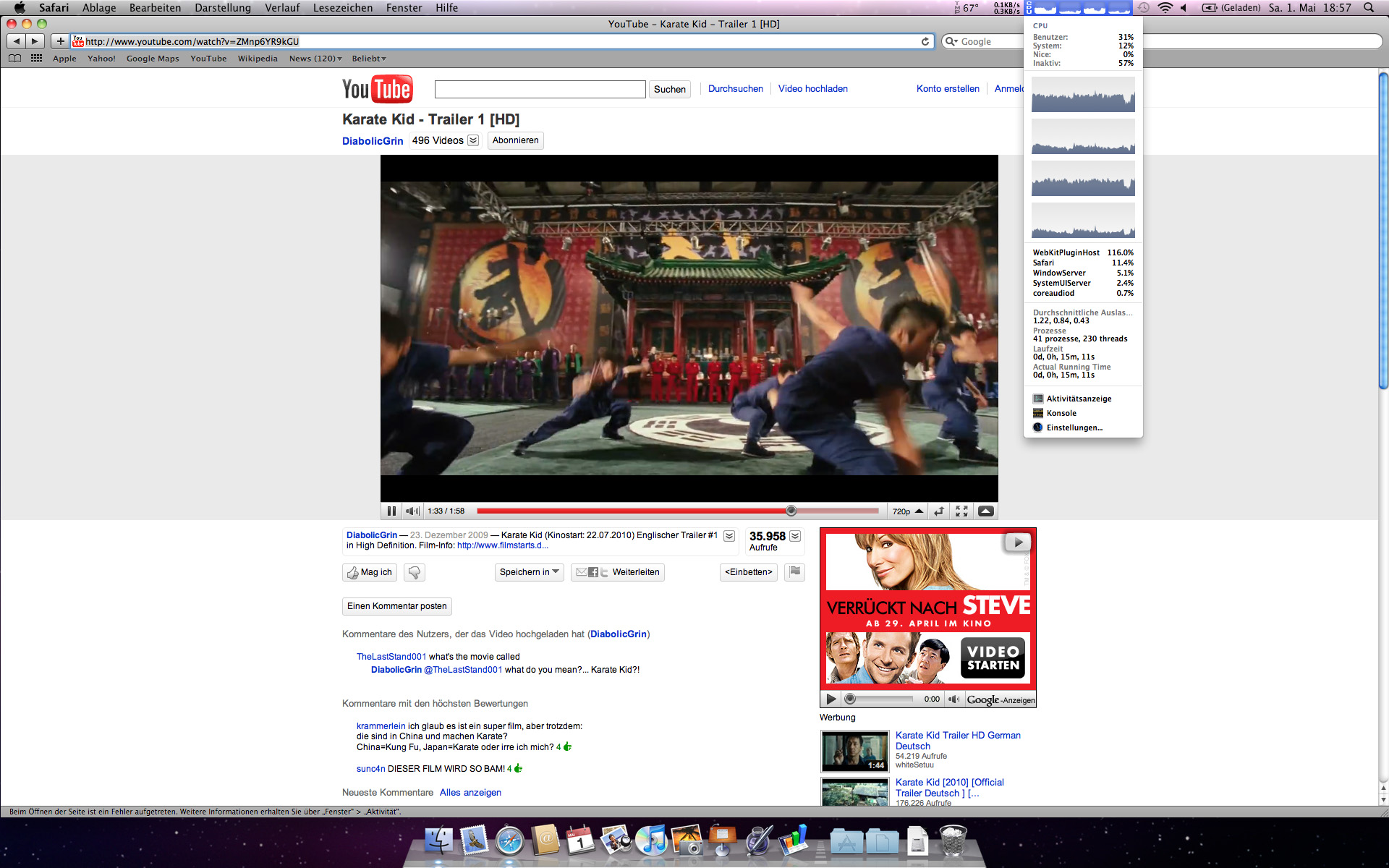Screen dimensions: 1389x868
Task: Open the Video hochladen link
Action: 812,88
